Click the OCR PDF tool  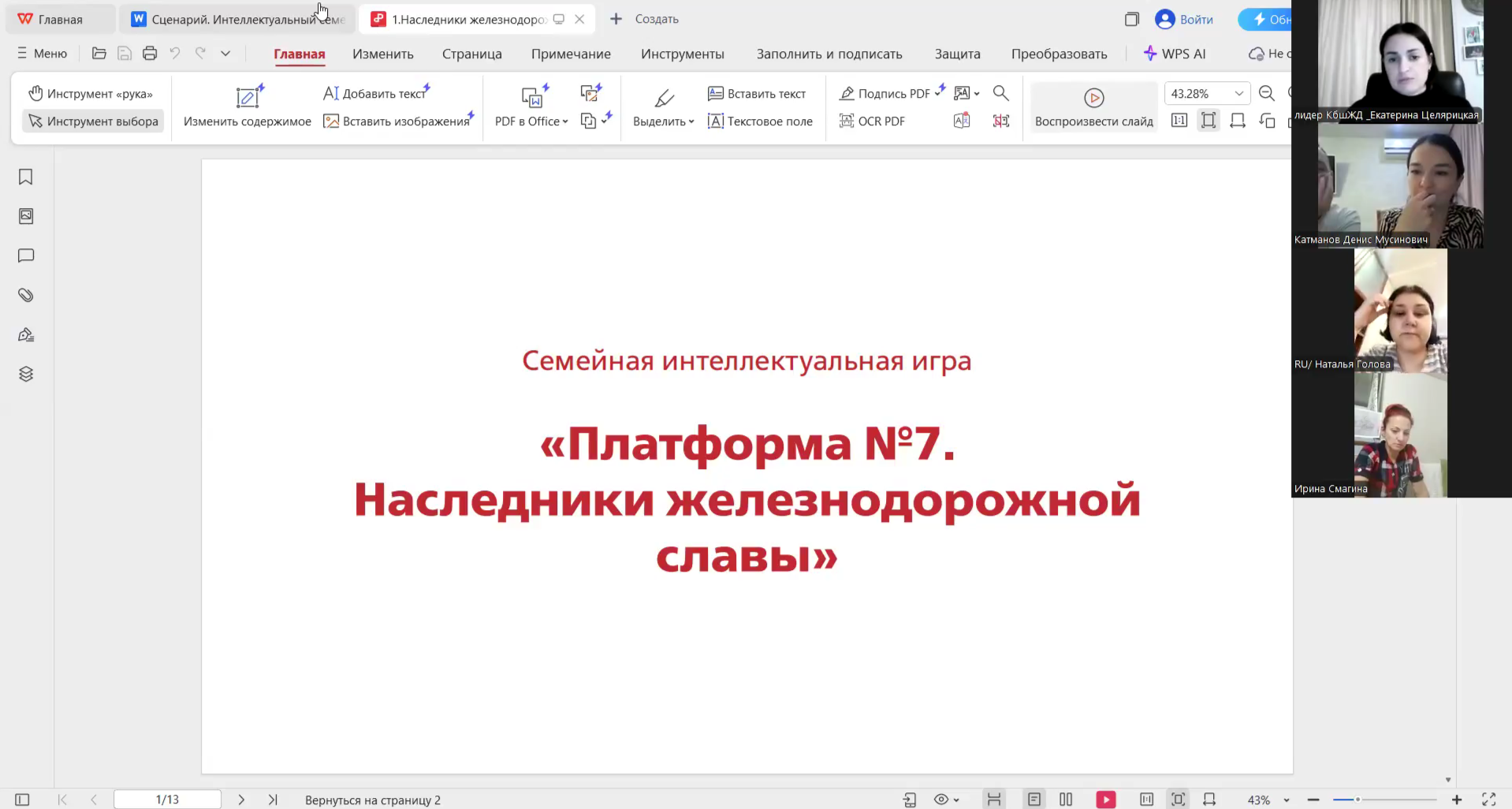[872, 121]
